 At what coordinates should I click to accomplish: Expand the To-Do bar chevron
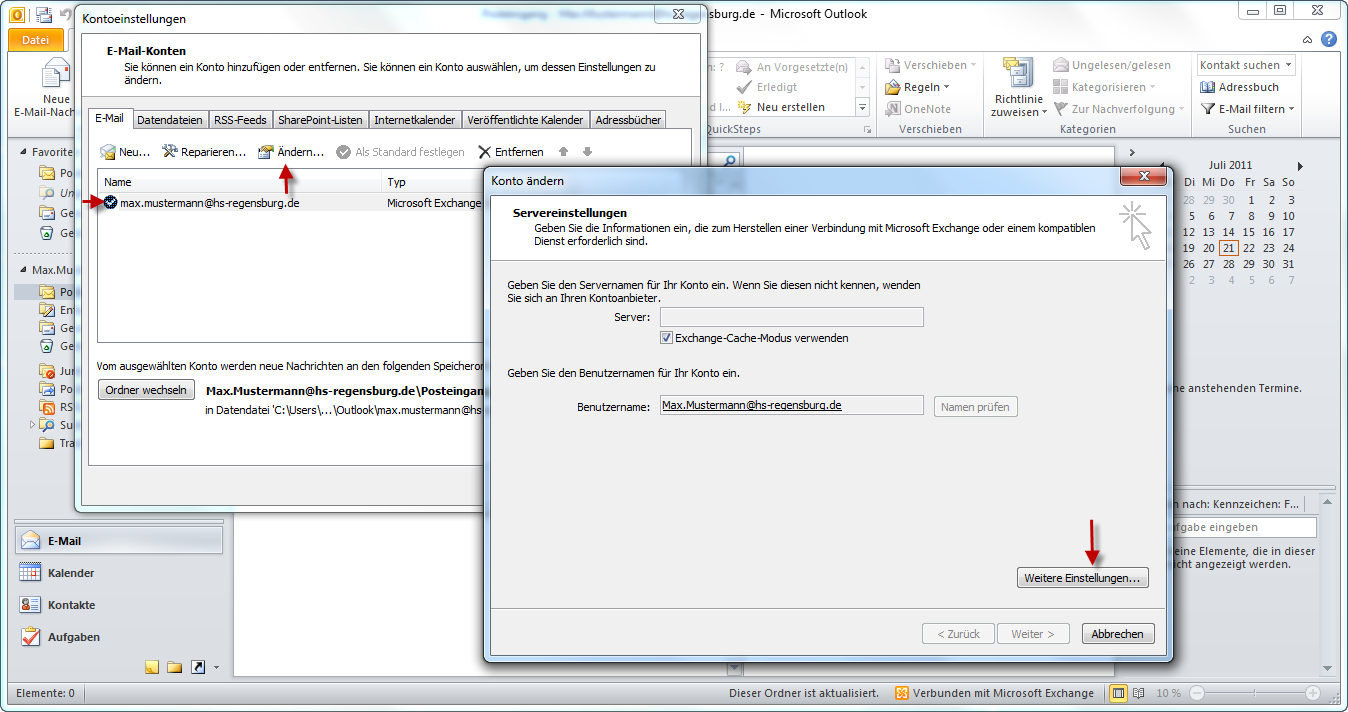click(1132, 153)
